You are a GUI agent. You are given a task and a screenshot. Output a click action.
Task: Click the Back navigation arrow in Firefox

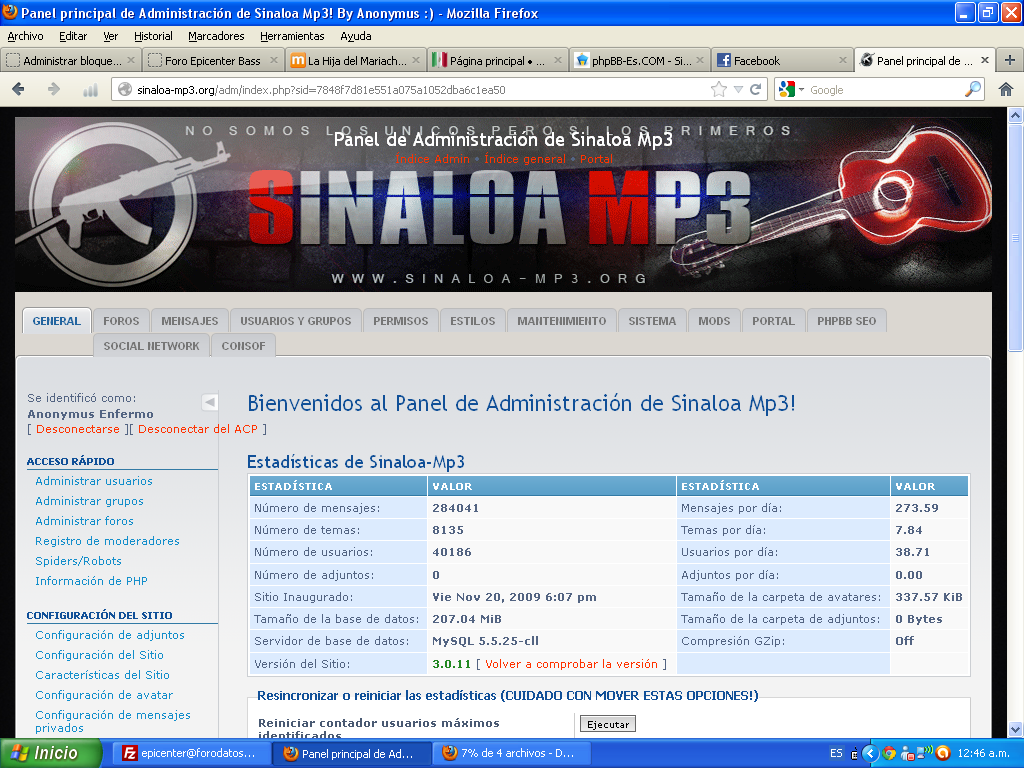click(17, 89)
